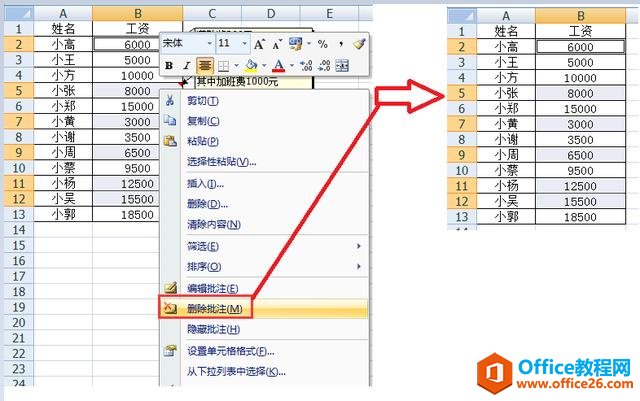Viewport: 640px width, 401px height.
Task: Apply the percent style button
Action: (322, 44)
